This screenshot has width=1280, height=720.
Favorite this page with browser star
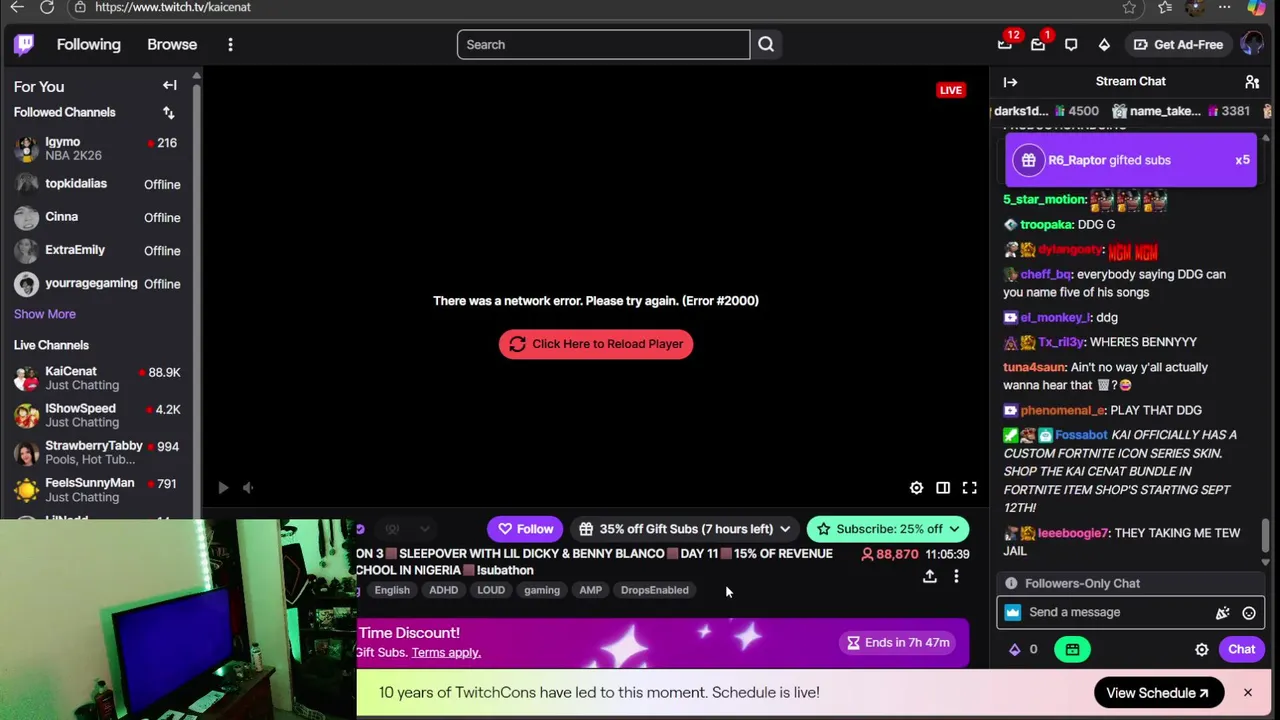coord(1130,7)
